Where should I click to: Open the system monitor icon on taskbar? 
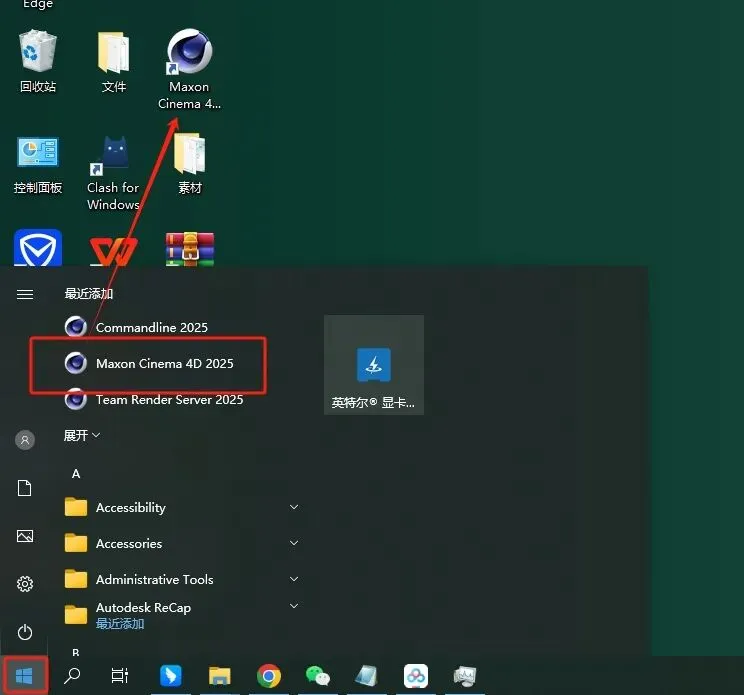pyautogui.click(x=465, y=676)
